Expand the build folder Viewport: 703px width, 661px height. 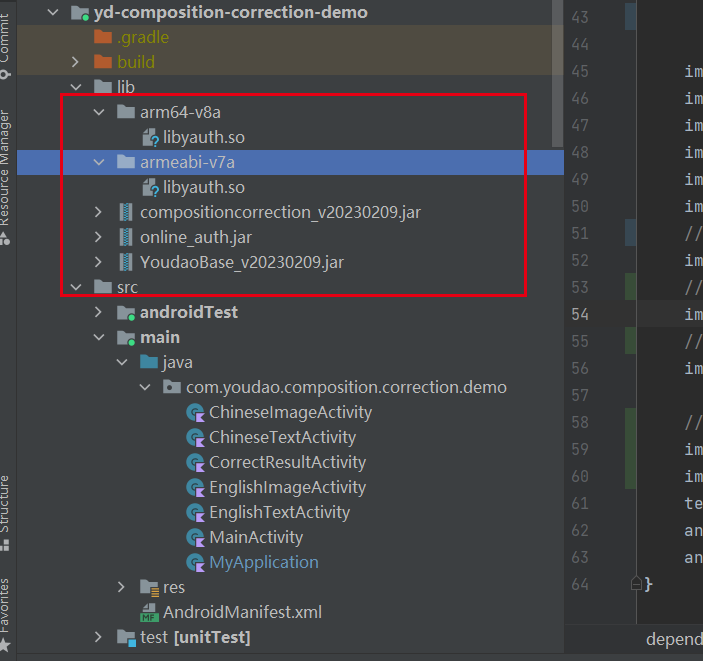coord(75,62)
